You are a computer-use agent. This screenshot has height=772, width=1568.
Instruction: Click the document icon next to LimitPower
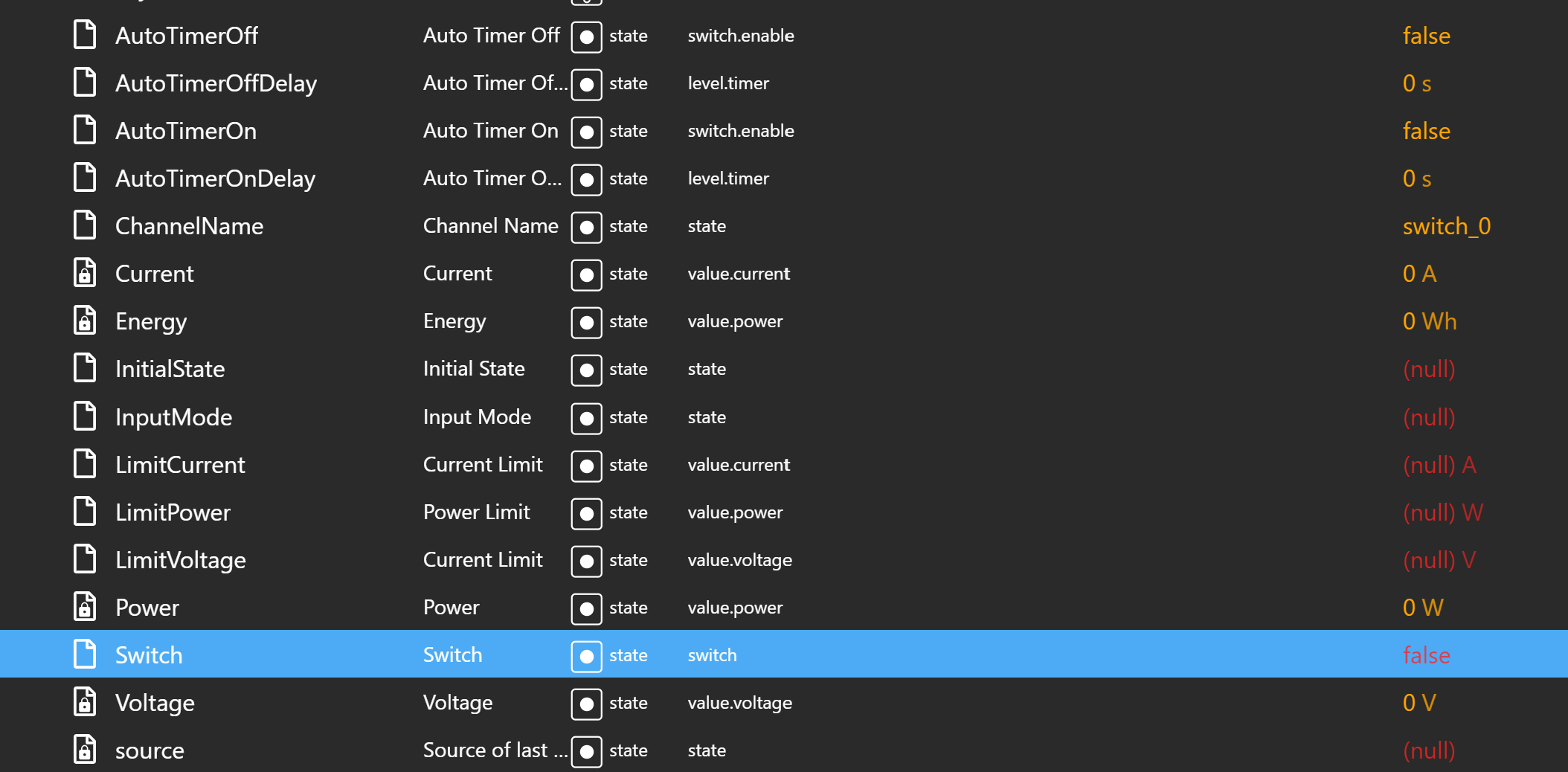pos(84,512)
